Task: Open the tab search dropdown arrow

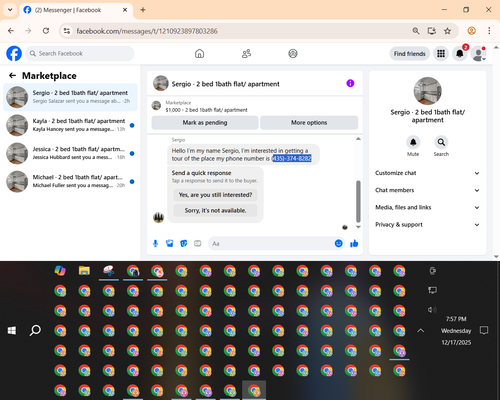Action: coord(10,10)
